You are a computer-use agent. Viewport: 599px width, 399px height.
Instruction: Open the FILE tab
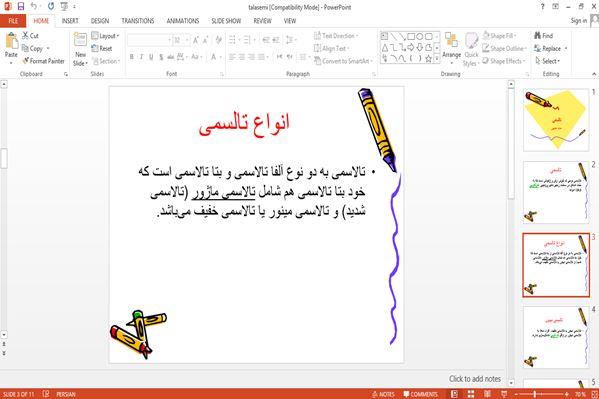[13, 21]
